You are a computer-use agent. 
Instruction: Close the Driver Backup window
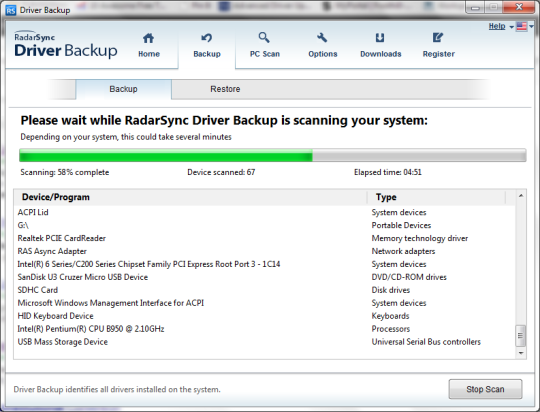(519, 7)
